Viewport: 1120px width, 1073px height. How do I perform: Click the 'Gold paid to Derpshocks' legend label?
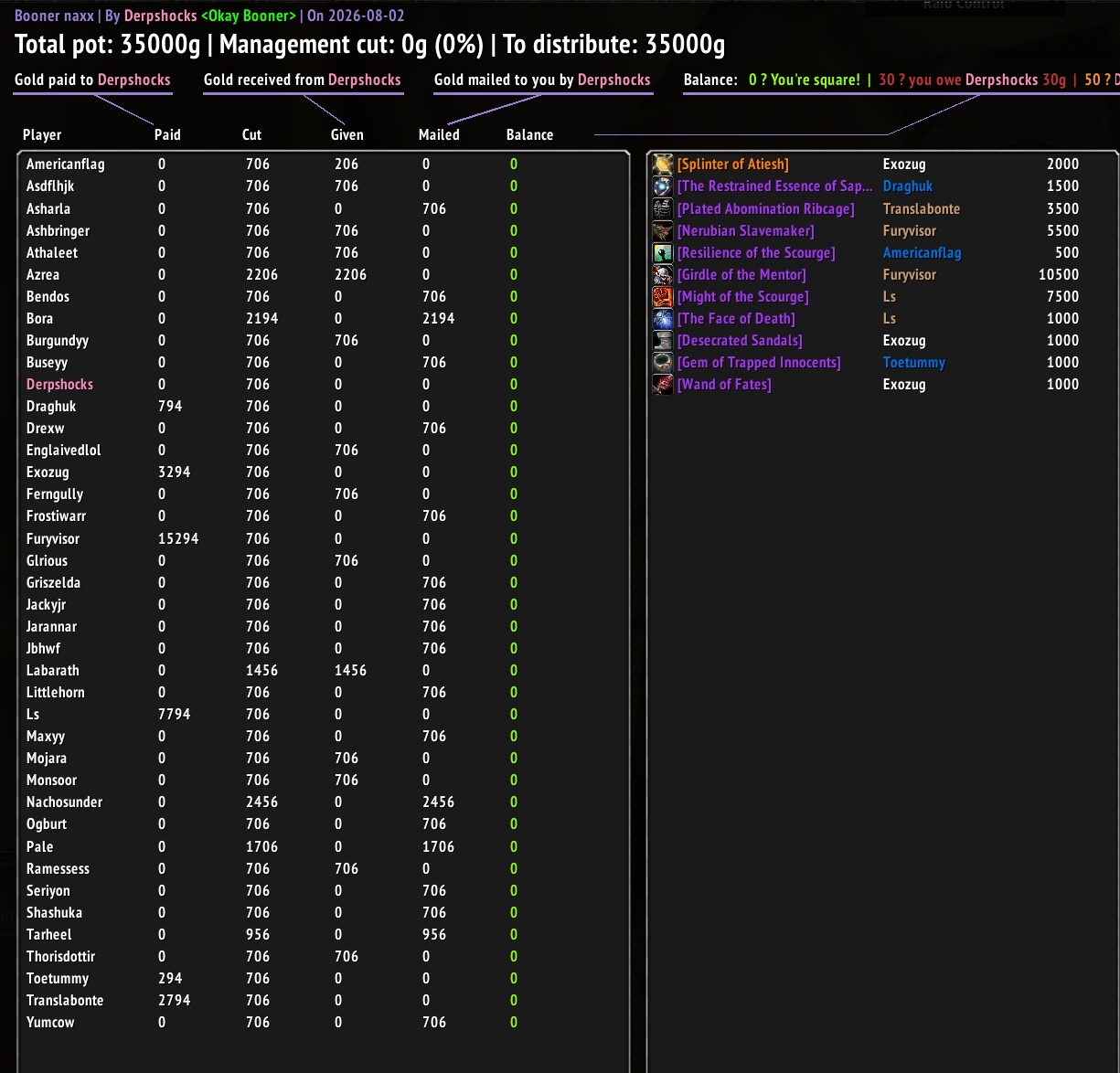[x=92, y=80]
